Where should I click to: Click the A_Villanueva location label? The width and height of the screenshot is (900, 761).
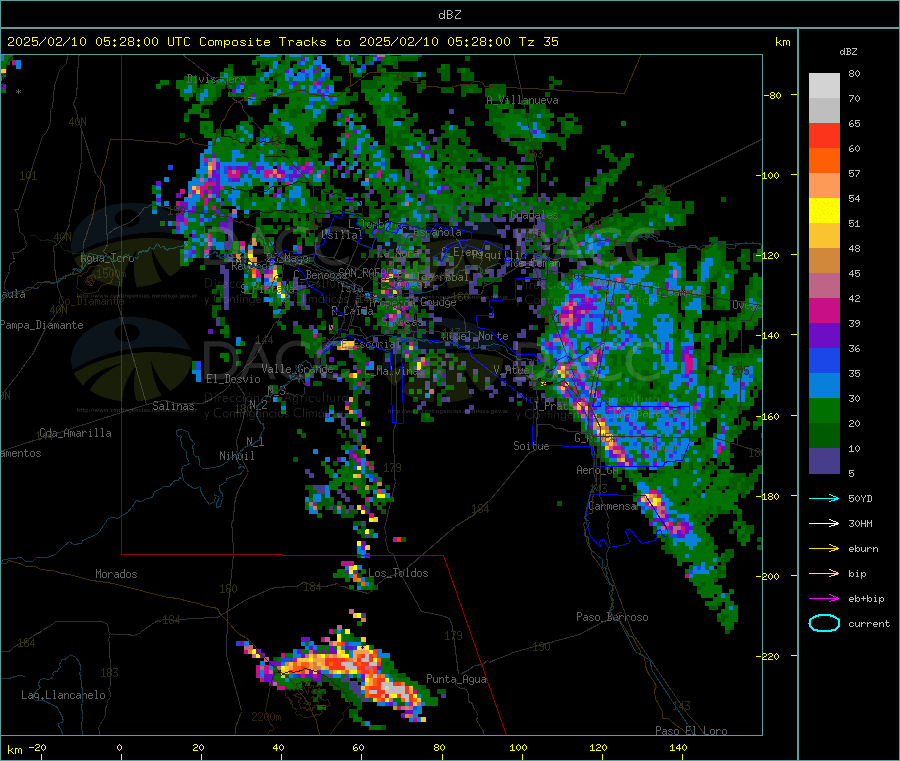point(522,100)
